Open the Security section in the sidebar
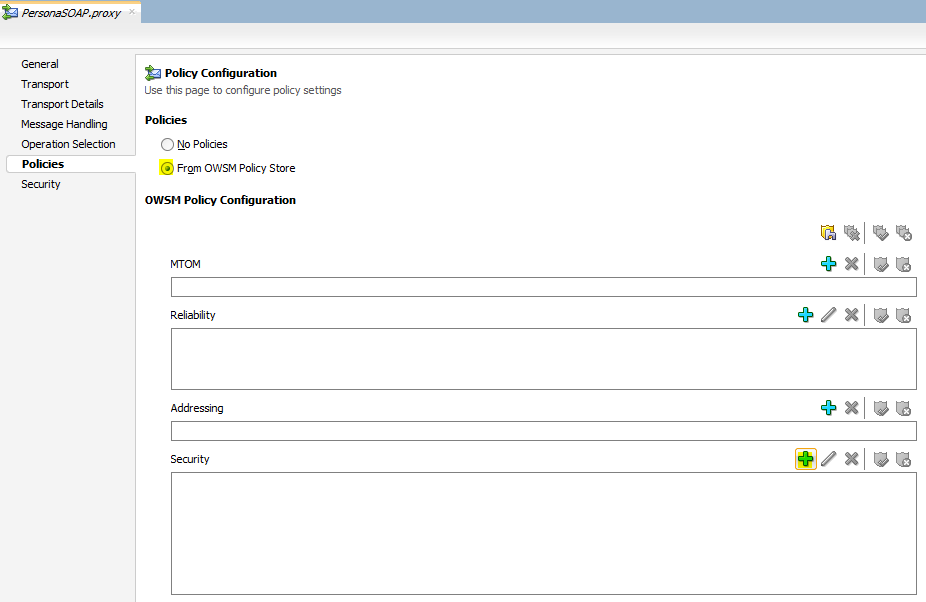 [40, 183]
